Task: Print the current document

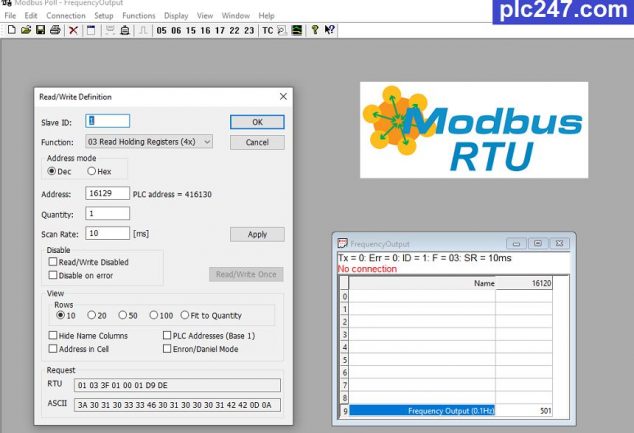Action: point(55,30)
